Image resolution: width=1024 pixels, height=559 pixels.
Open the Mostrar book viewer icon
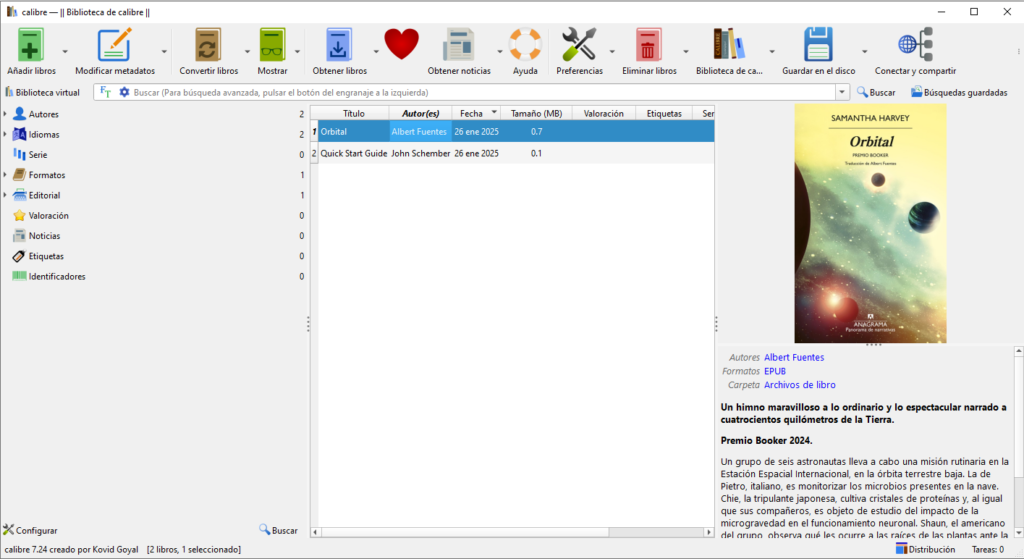(x=272, y=46)
